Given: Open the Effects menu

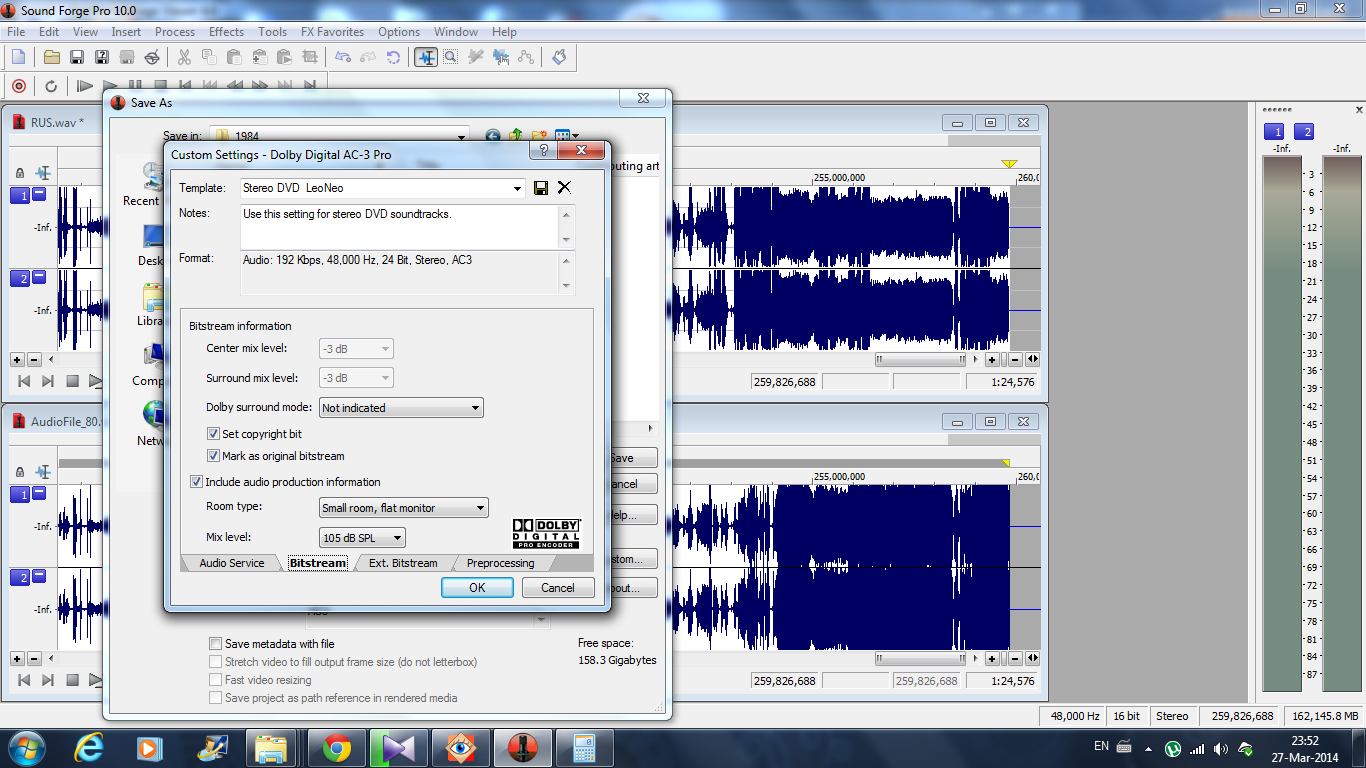Looking at the screenshot, I should (x=226, y=32).
